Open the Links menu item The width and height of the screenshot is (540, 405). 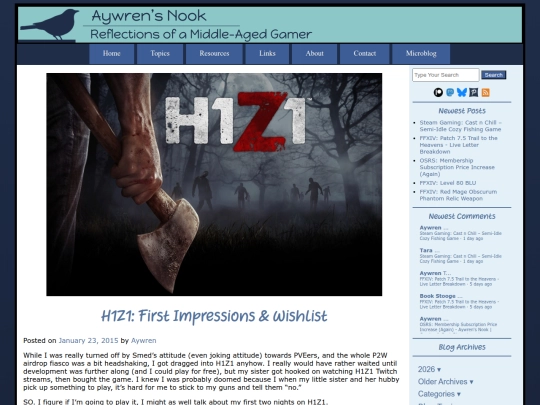pyautogui.click(x=267, y=54)
